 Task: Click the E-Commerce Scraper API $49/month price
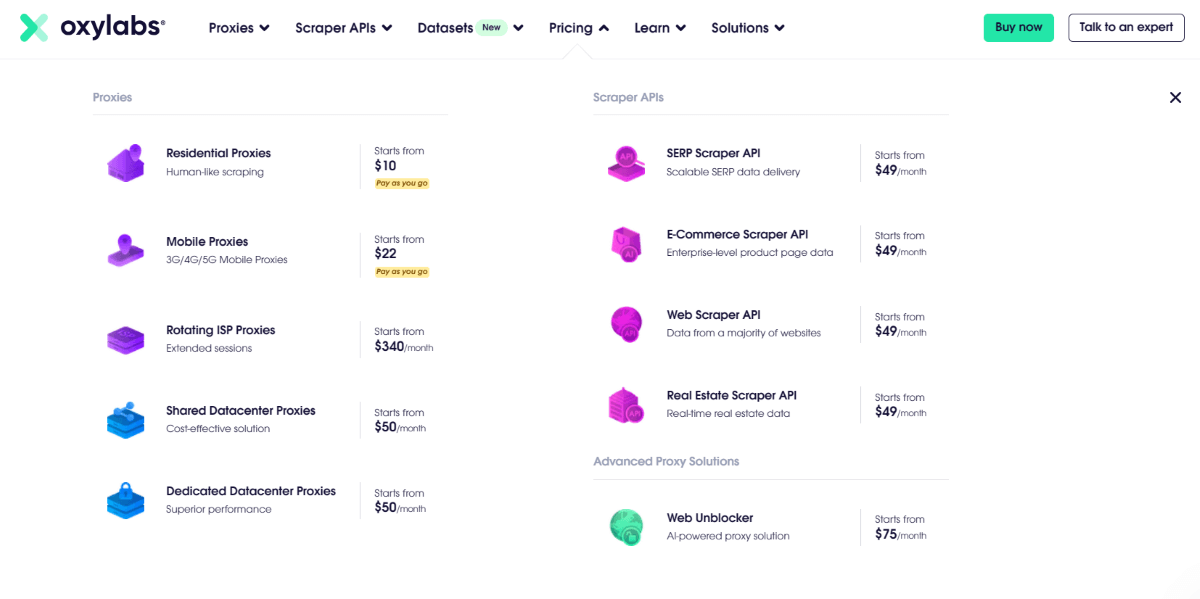coord(900,251)
